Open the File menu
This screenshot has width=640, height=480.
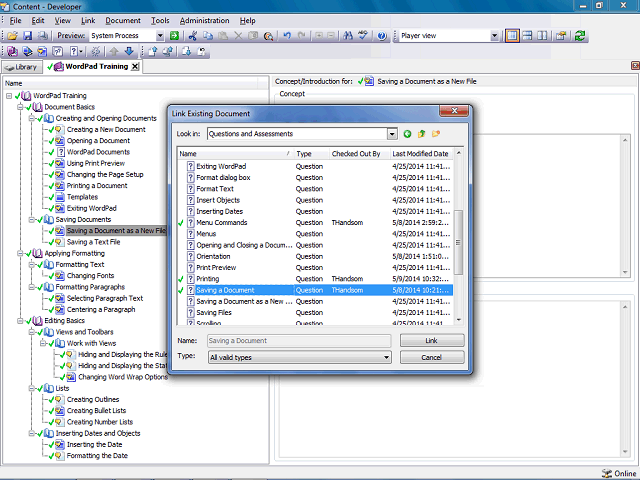point(16,20)
